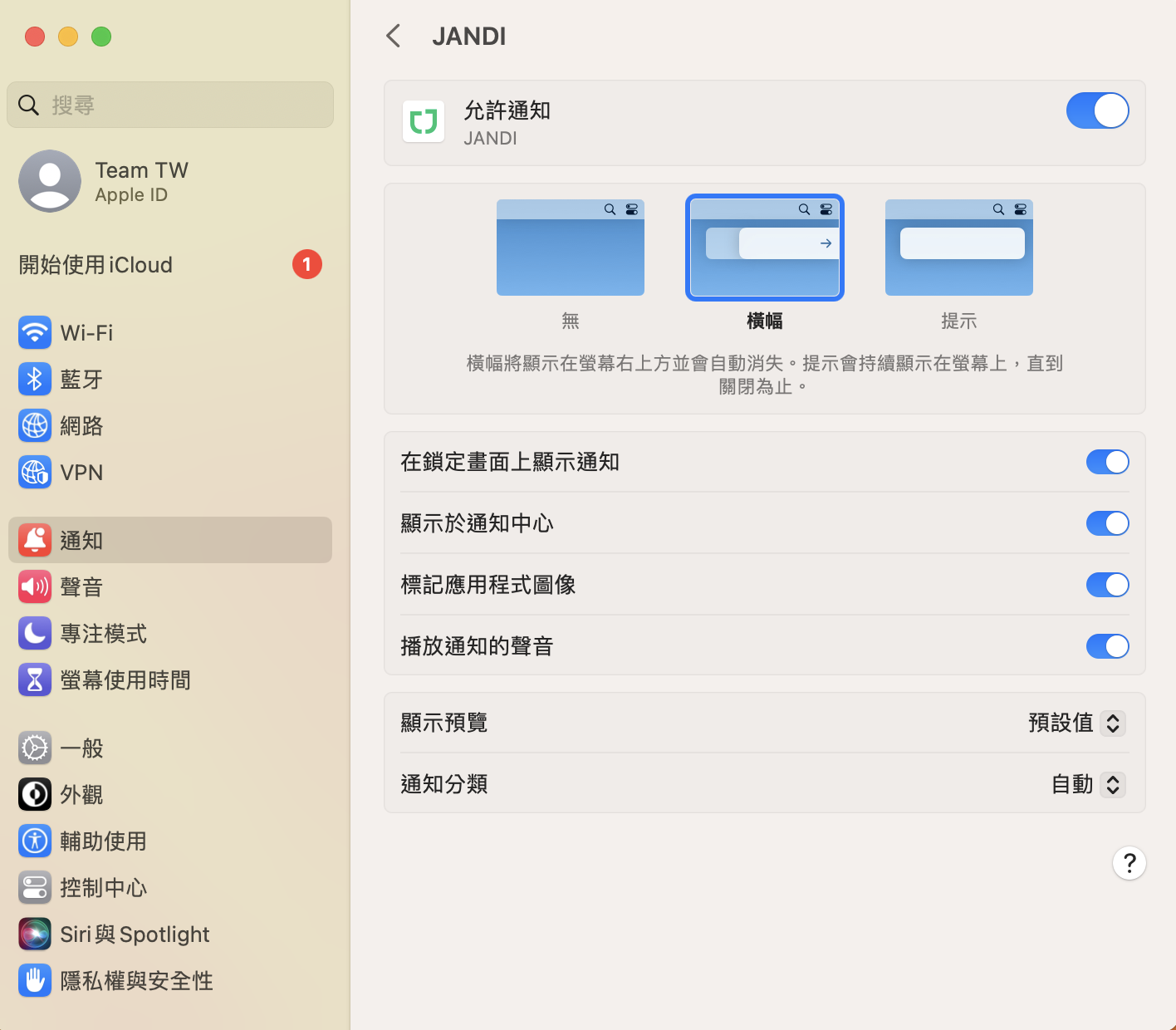Click the Siri 與 Spotlight icon

click(x=35, y=934)
